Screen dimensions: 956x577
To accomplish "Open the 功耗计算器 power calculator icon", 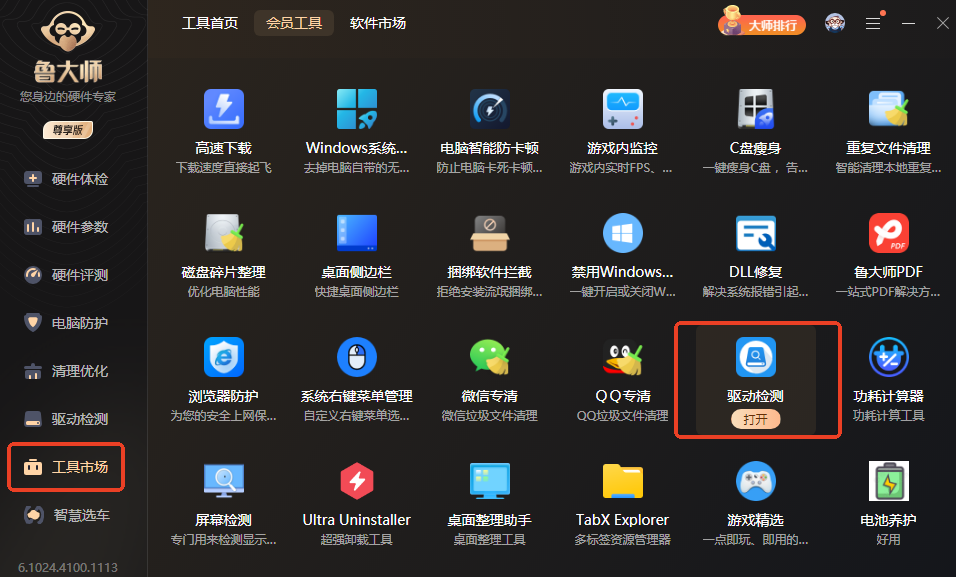I will click(888, 358).
